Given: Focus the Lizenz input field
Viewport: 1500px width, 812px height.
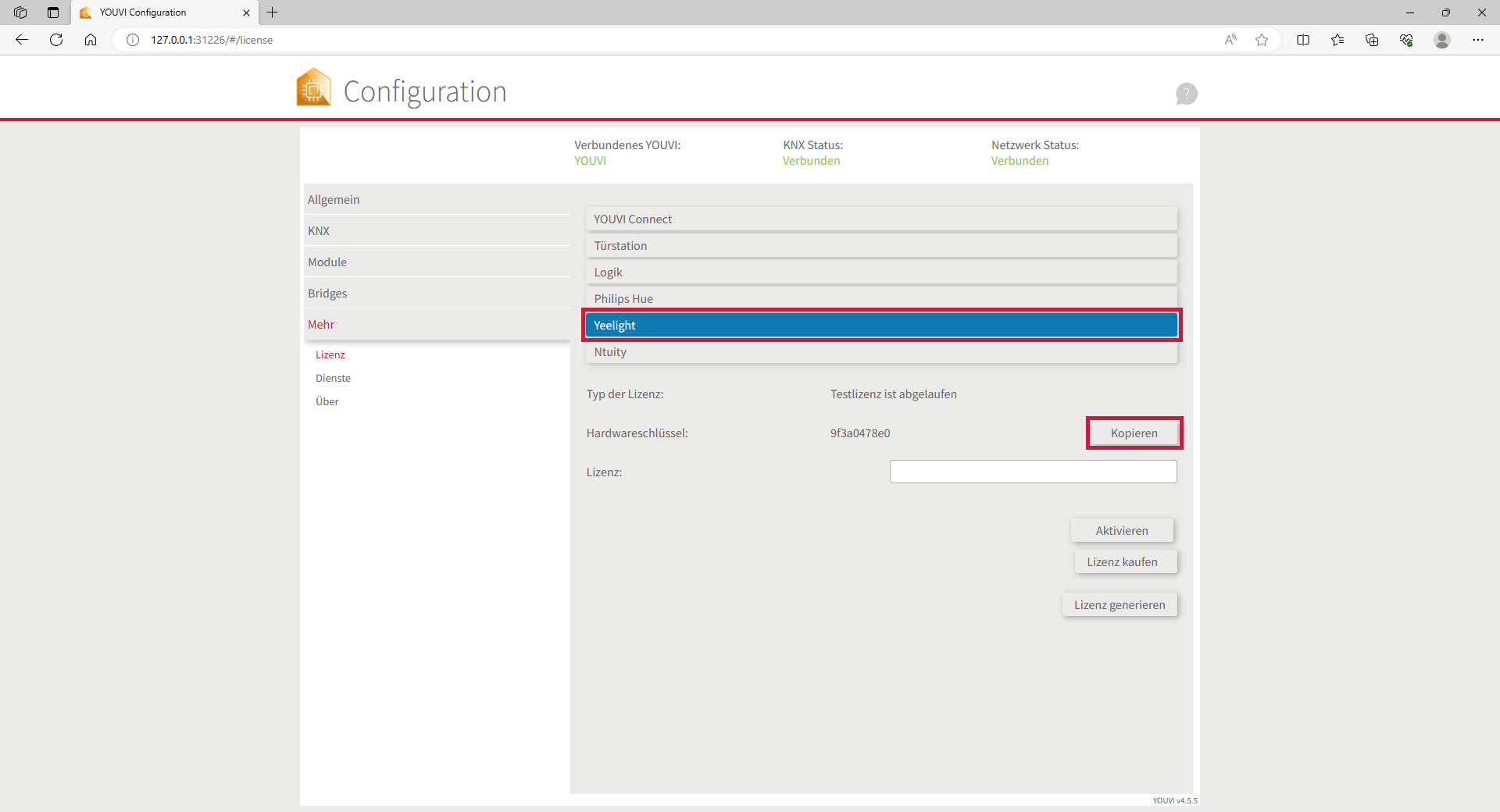Looking at the screenshot, I should pyautogui.click(x=1033, y=472).
